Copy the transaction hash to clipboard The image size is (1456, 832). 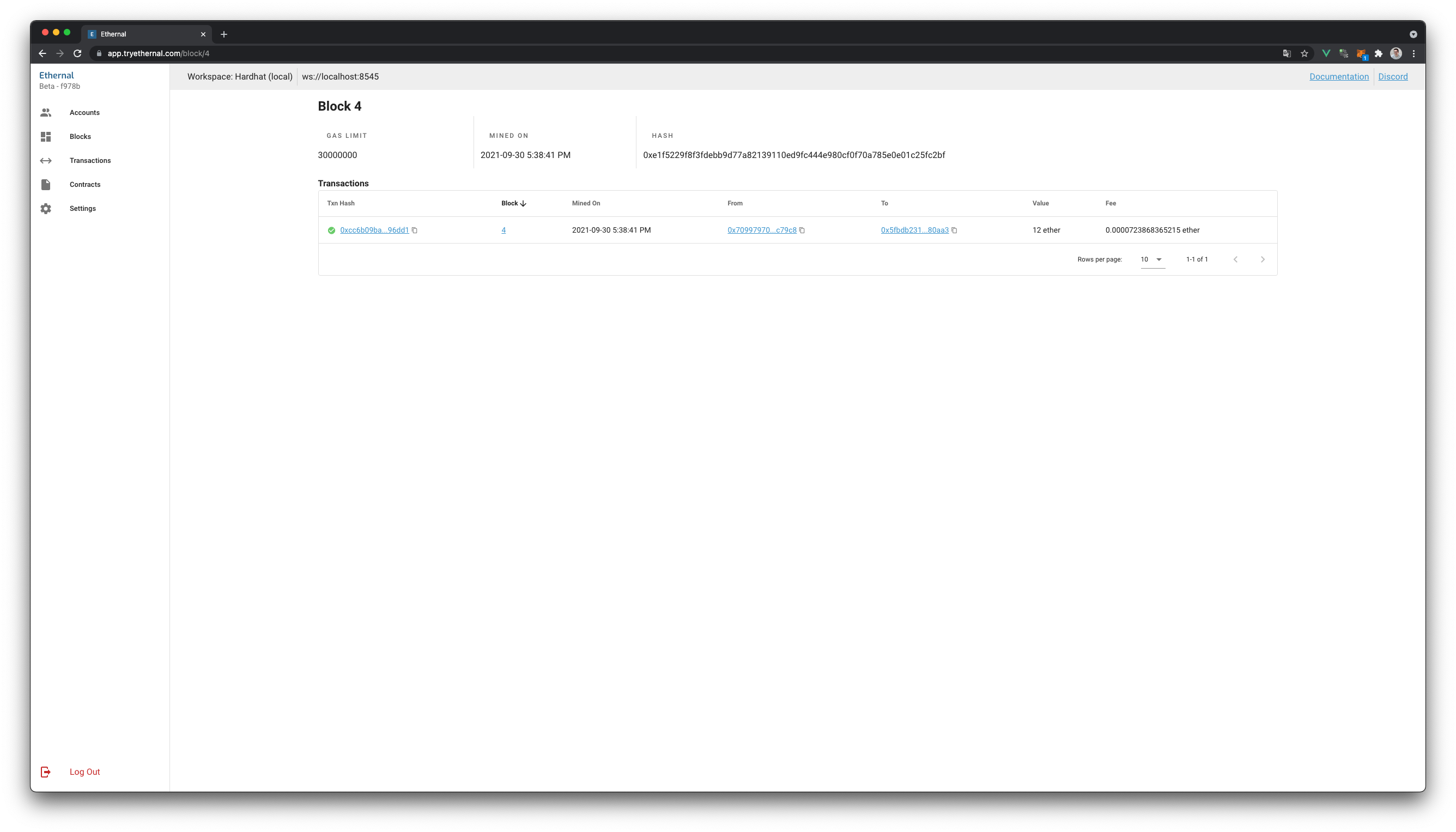415,230
